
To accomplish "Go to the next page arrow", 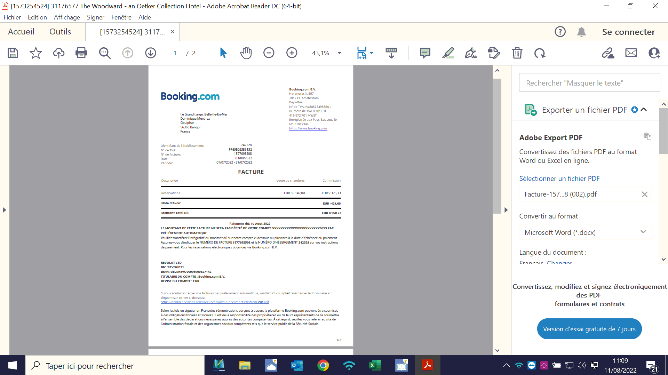I will pyautogui.click(x=150, y=53).
